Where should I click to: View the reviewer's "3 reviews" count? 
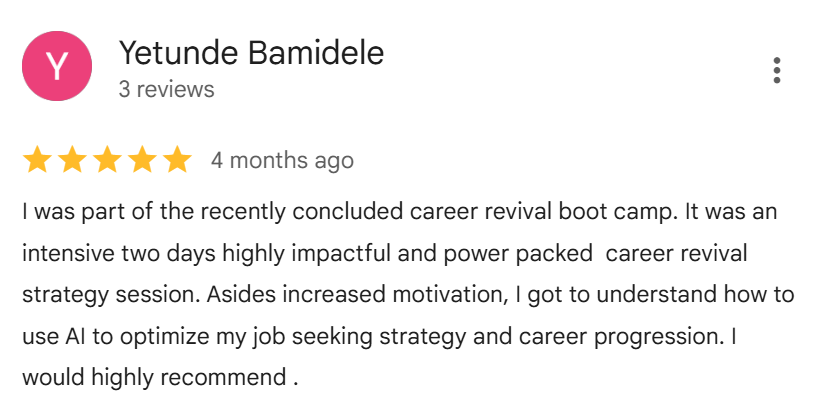(x=166, y=90)
